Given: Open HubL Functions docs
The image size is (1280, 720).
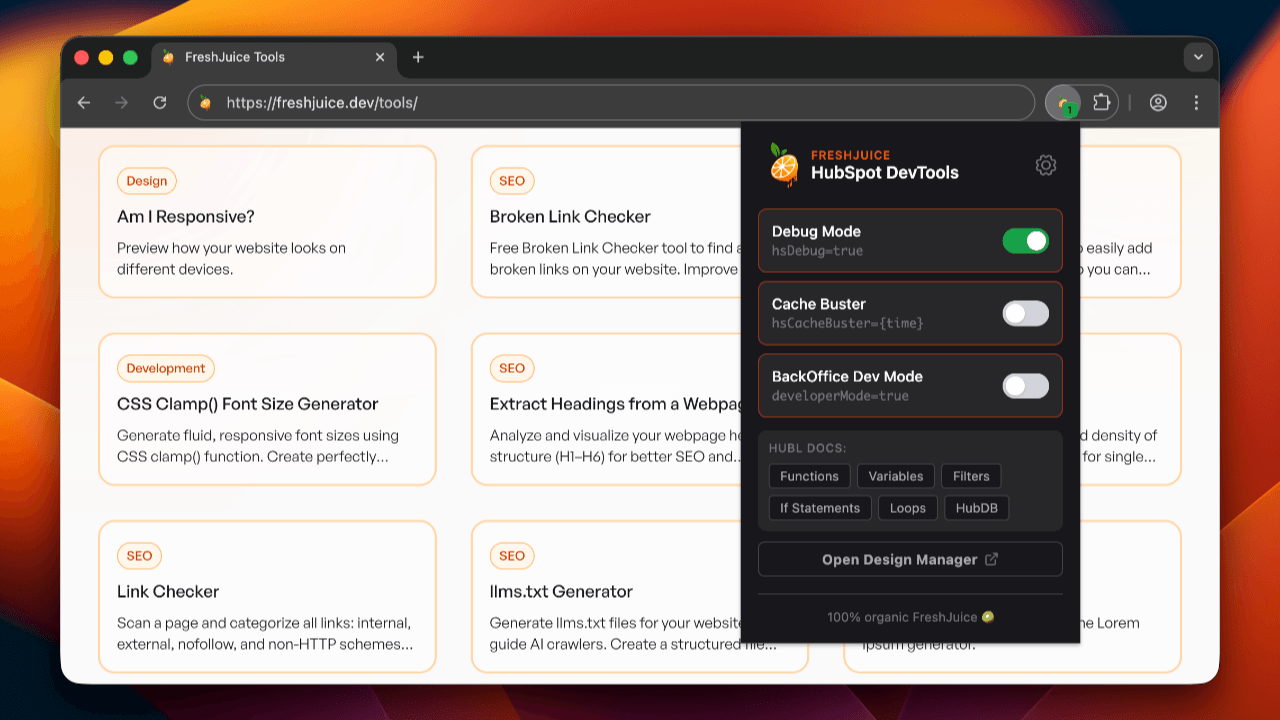Looking at the screenshot, I should [x=809, y=476].
